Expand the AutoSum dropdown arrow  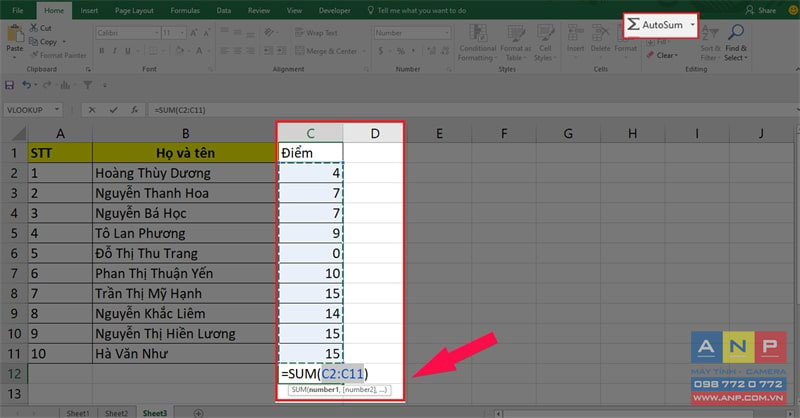pyautogui.click(x=692, y=24)
